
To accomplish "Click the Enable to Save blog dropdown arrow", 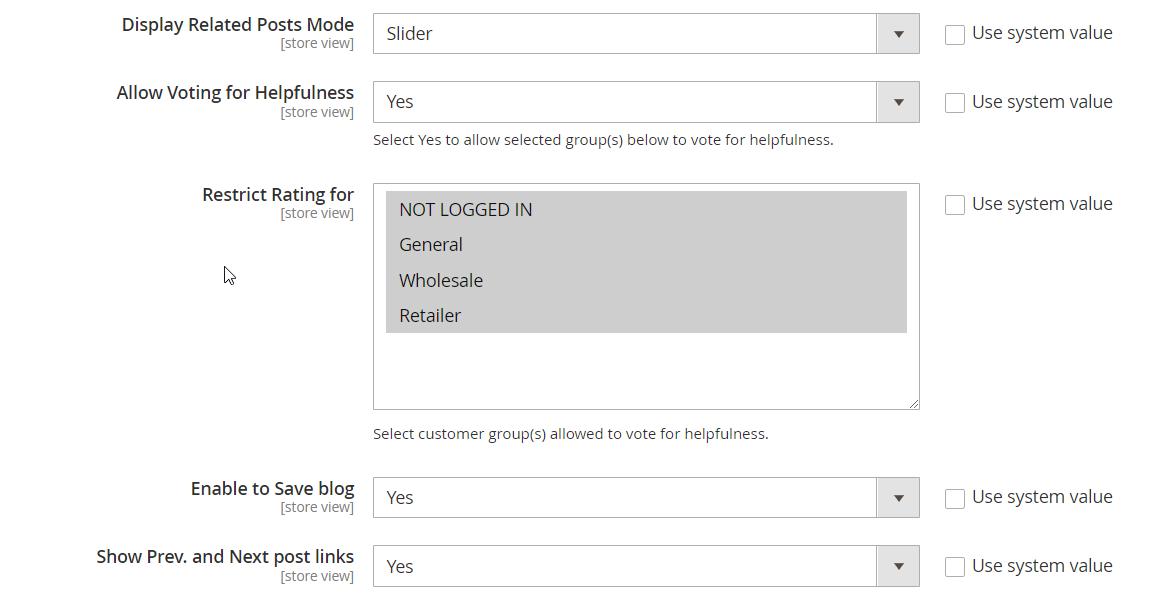I will 898,498.
